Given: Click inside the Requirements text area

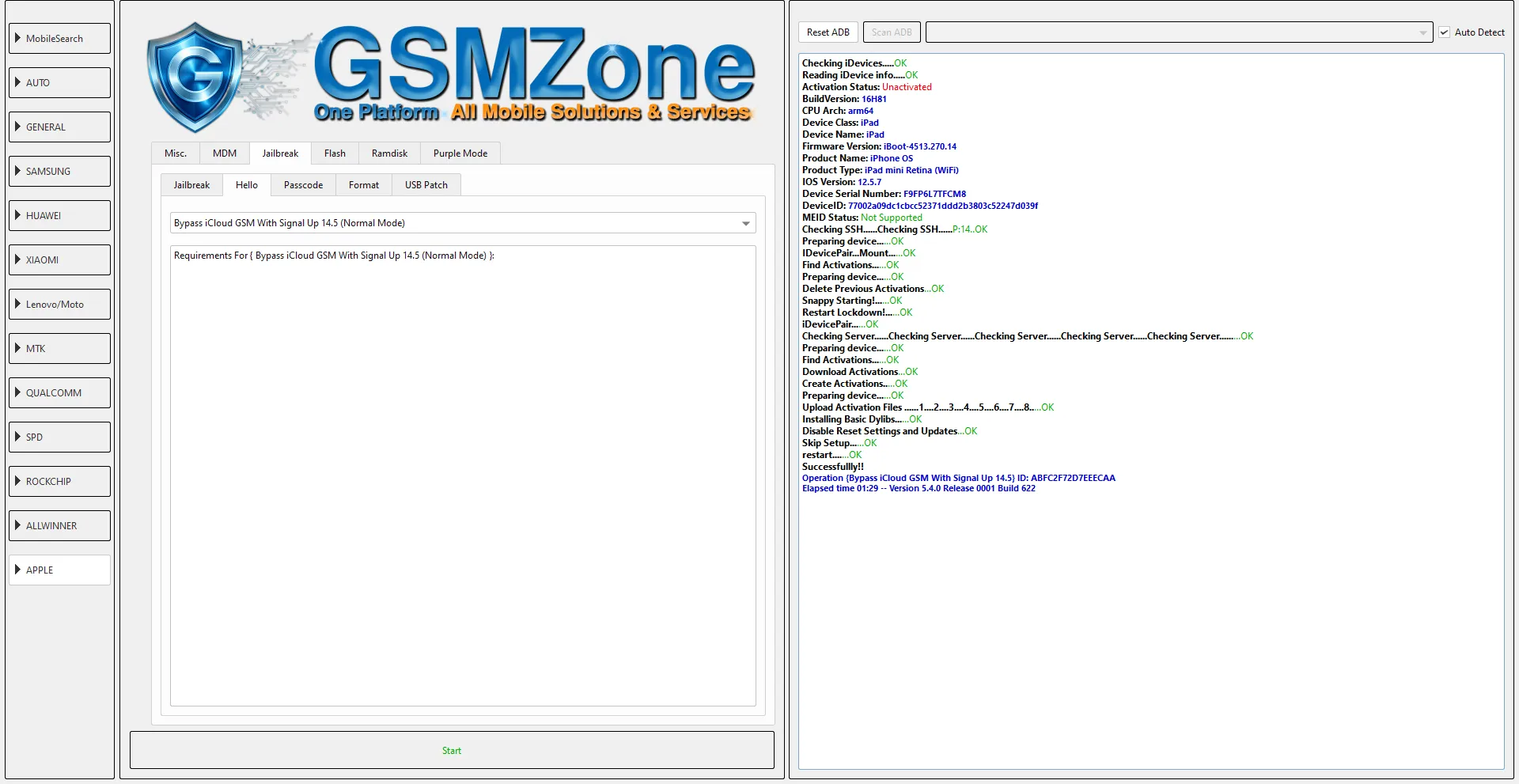Looking at the screenshot, I should click(463, 475).
